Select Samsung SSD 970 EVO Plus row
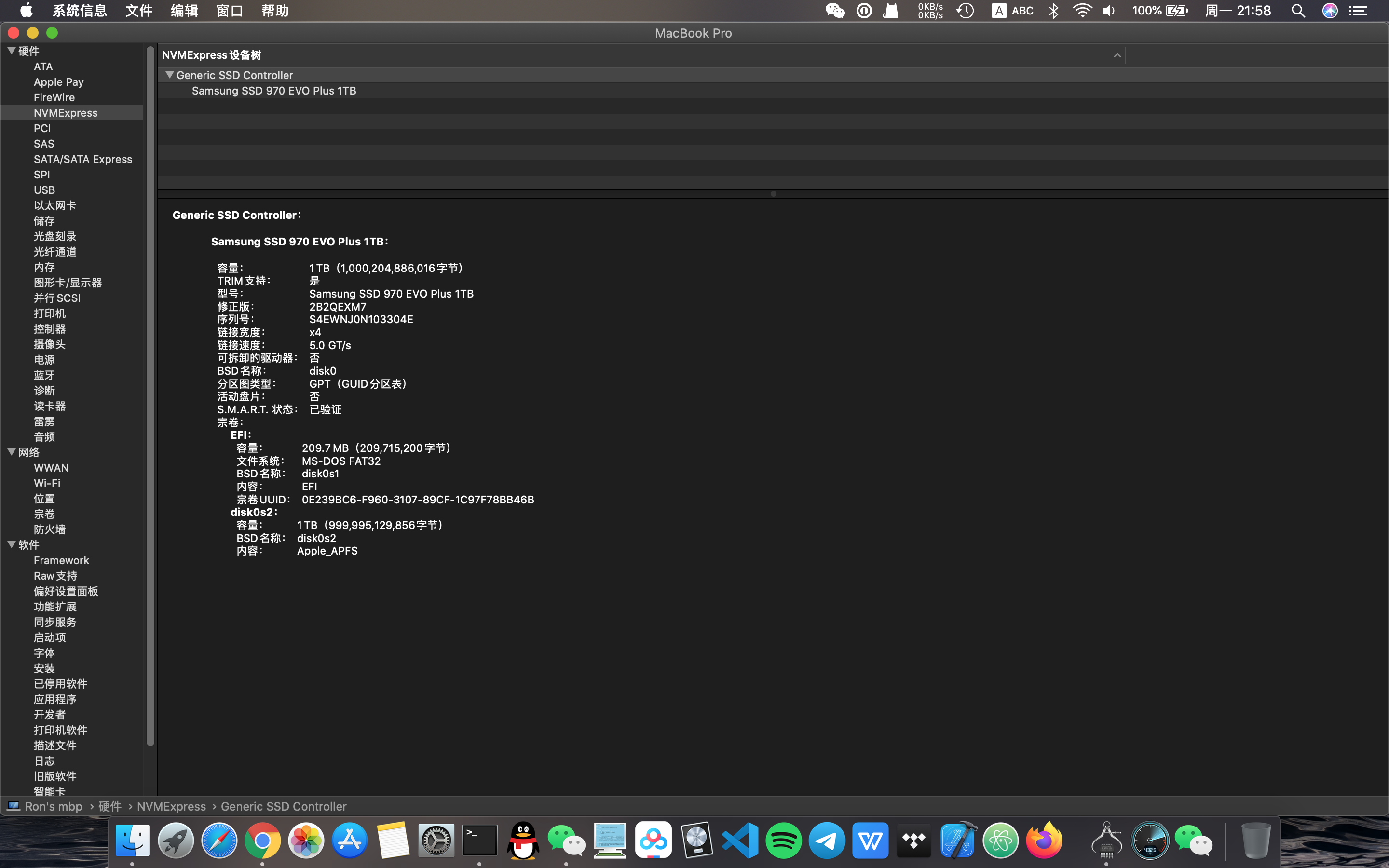This screenshot has width=1389, height=868. pyautogui.click(x=274, y=91)
